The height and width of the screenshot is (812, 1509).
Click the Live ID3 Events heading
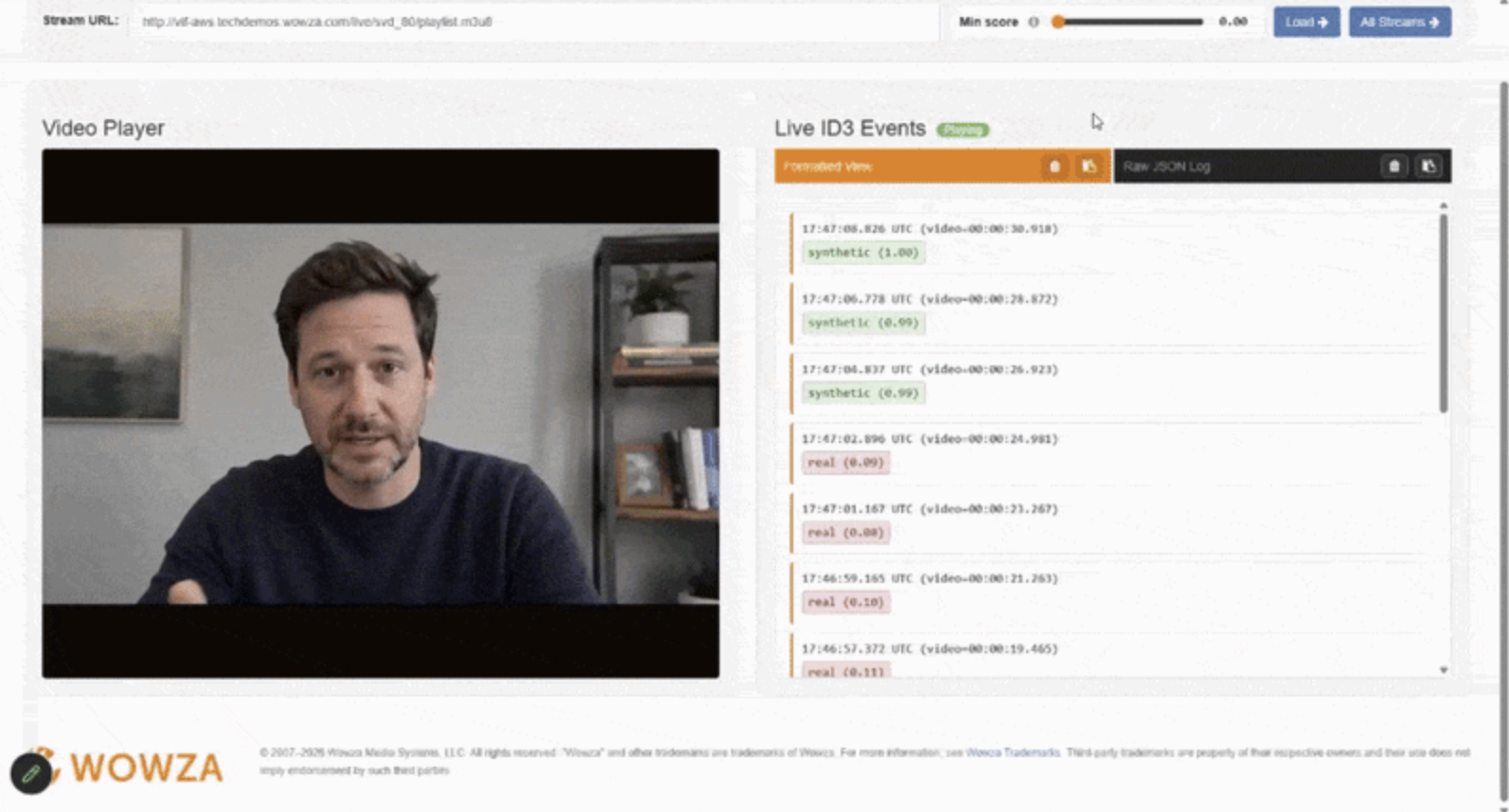(850, 129)
